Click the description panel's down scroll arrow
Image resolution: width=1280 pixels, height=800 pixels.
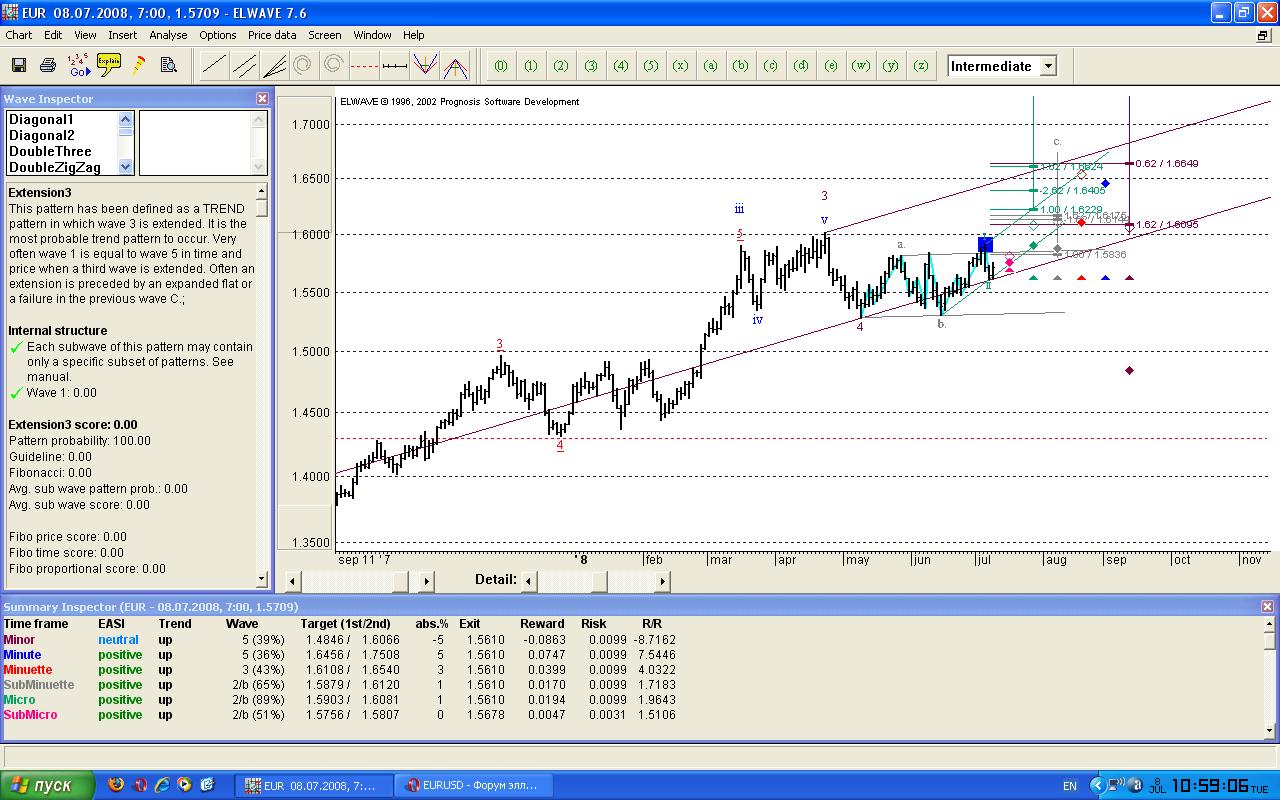[x=262, y=578]
